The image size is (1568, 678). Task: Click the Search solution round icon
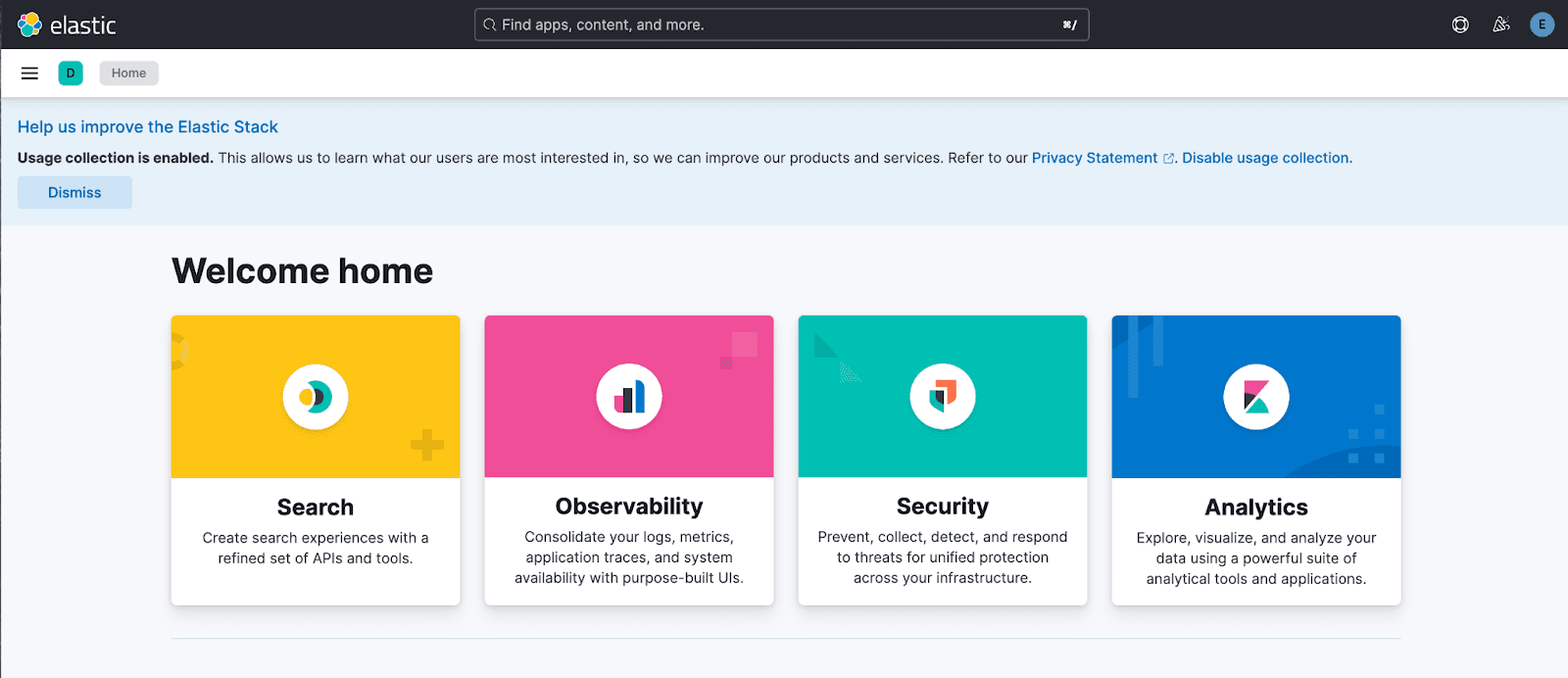[x=316, y=397]
